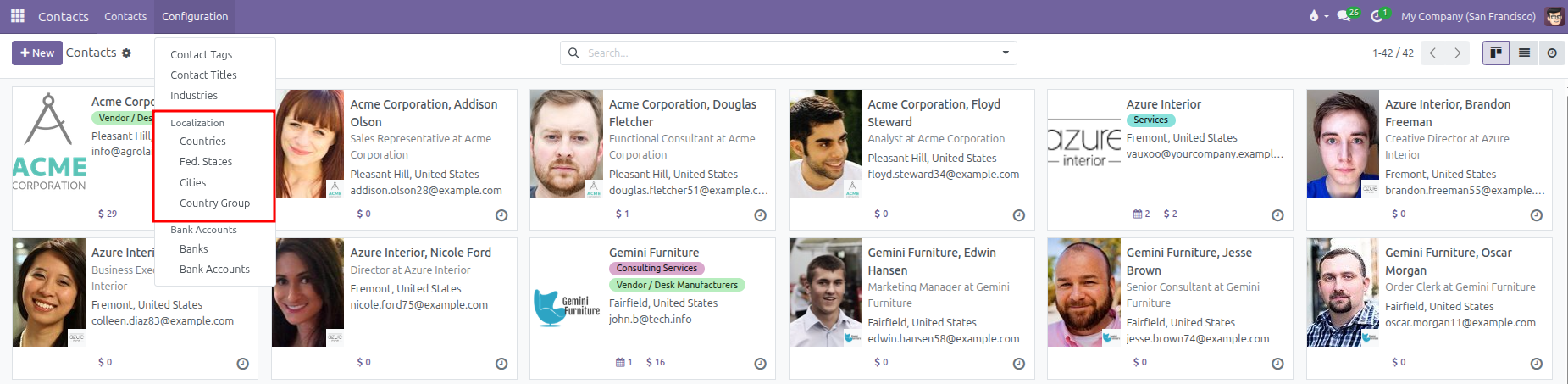Open the Azure Interior logo thumbnail
This screenshot has height=384, width=1568.
[1084, 144]
